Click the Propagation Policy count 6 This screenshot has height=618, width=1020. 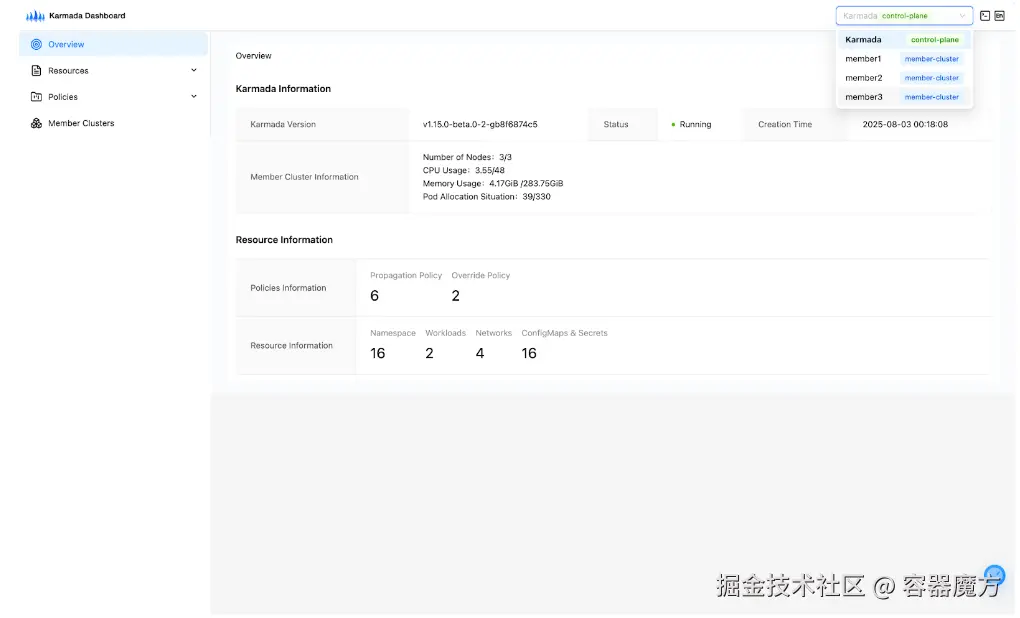tap(374, 296)
